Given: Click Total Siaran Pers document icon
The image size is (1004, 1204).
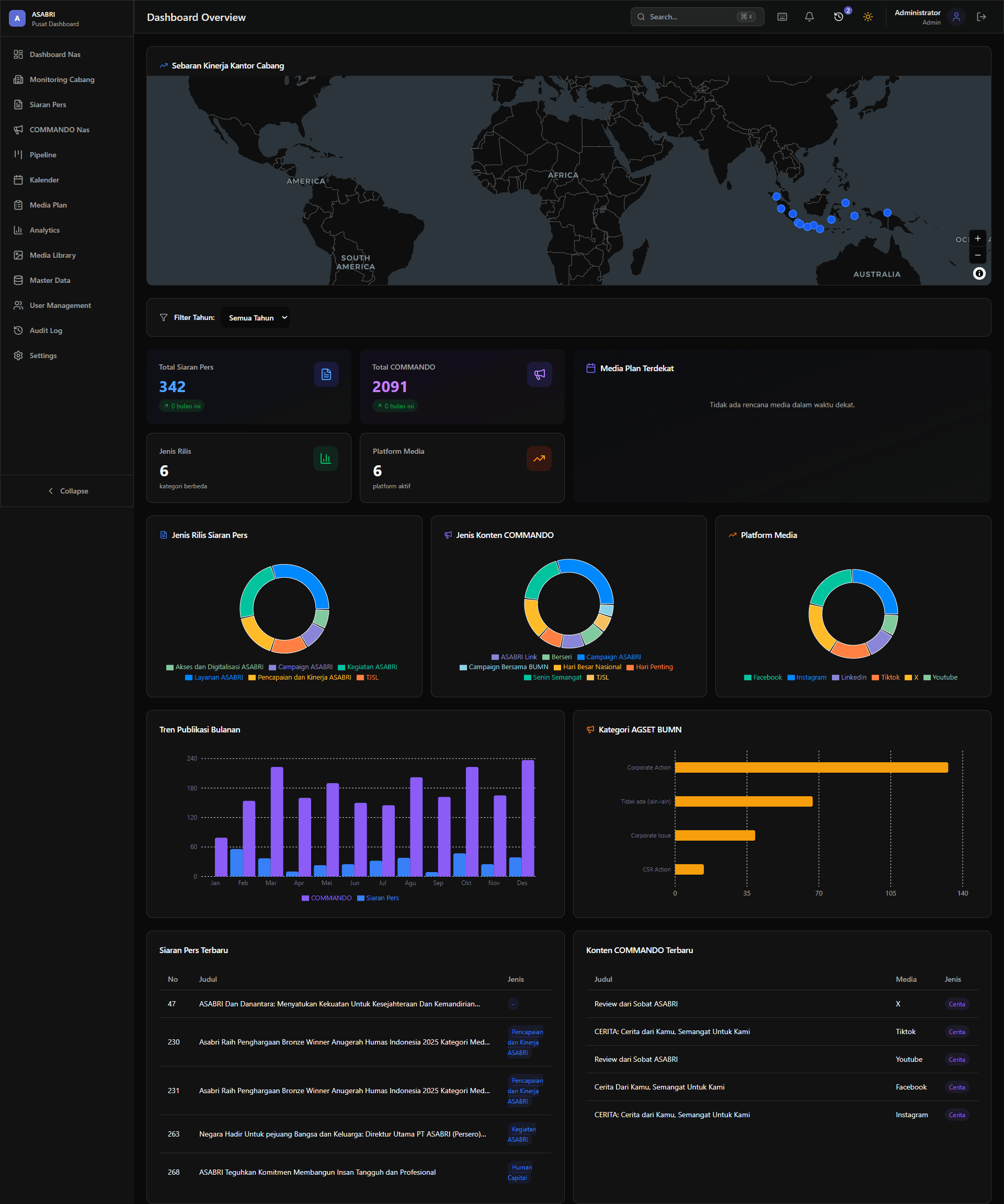Looking at the screenshot, I should [326, 374].
